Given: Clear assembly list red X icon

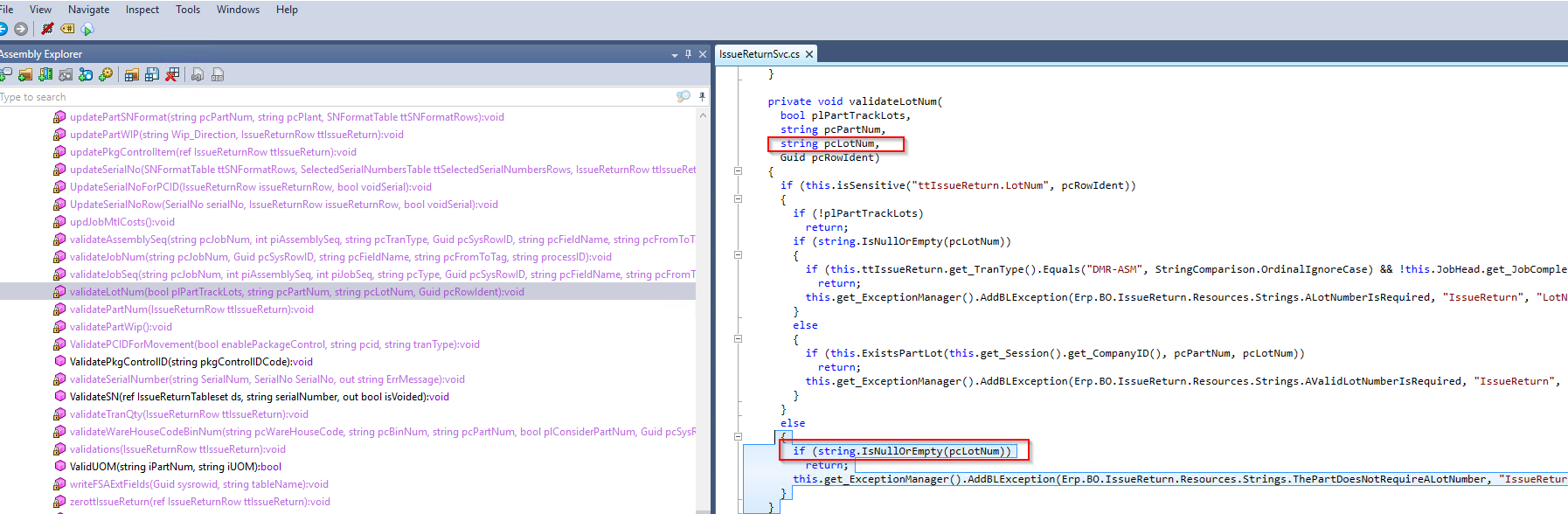Looking at the screenshot, I should (x=172, y=74).
